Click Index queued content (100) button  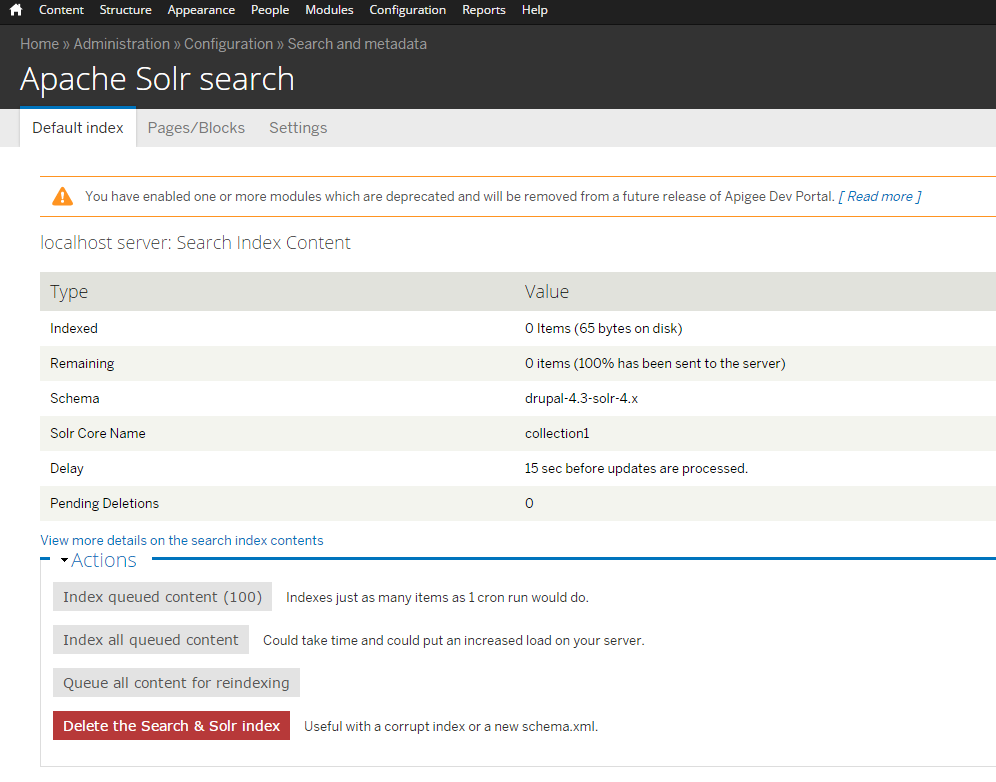coord(163,597)
